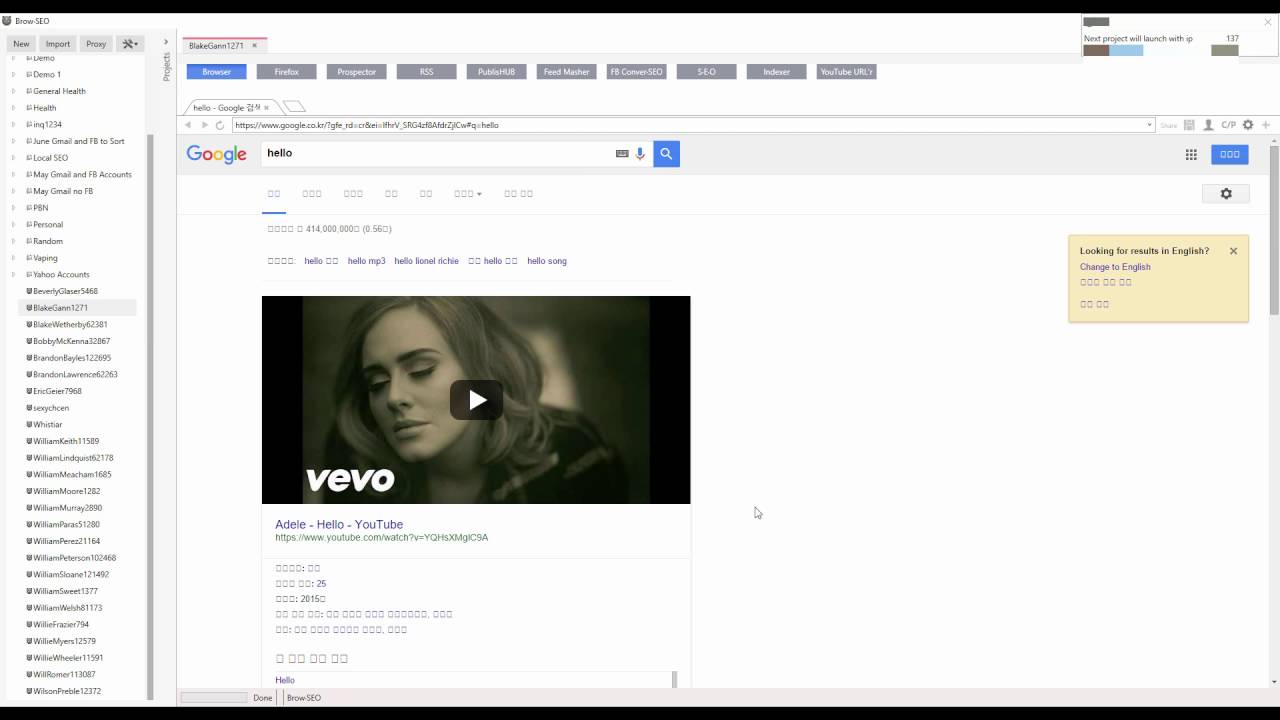Play the Adele Hello video
The height and width of the screenshot is (720, 1280).
point(476,400)
